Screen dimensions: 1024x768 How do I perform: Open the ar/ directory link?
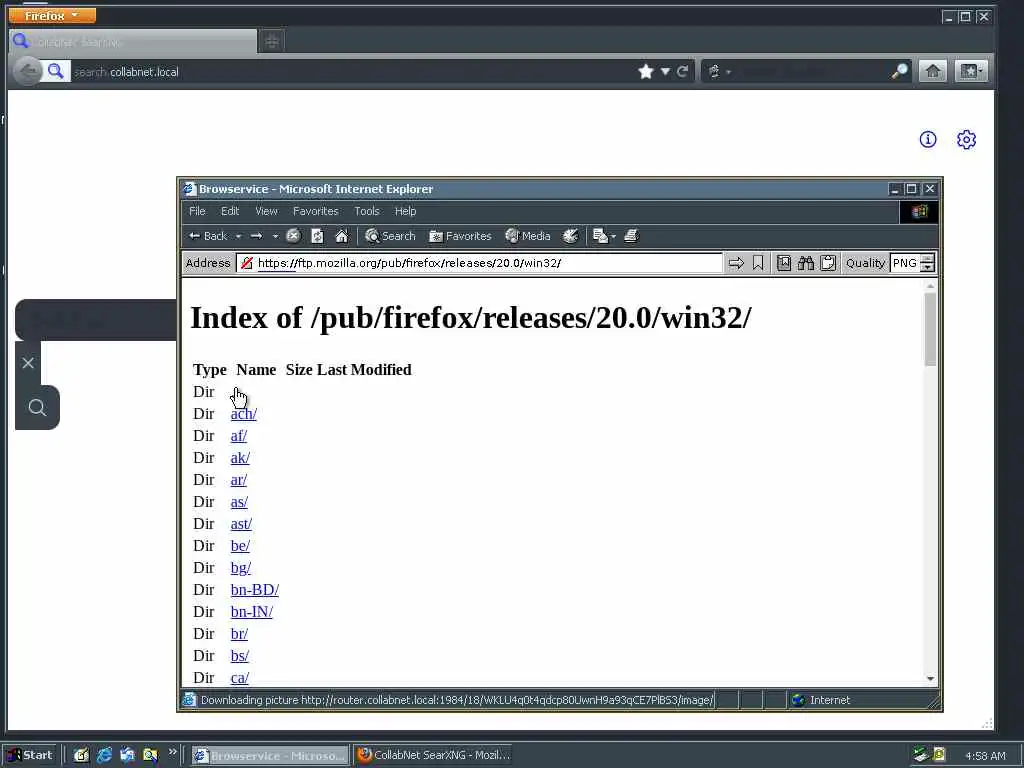tap(238, 480)
